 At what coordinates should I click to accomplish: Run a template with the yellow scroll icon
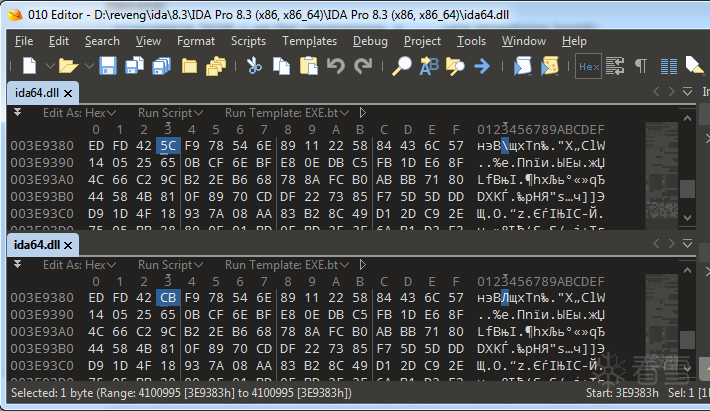[x=550, y=66]
